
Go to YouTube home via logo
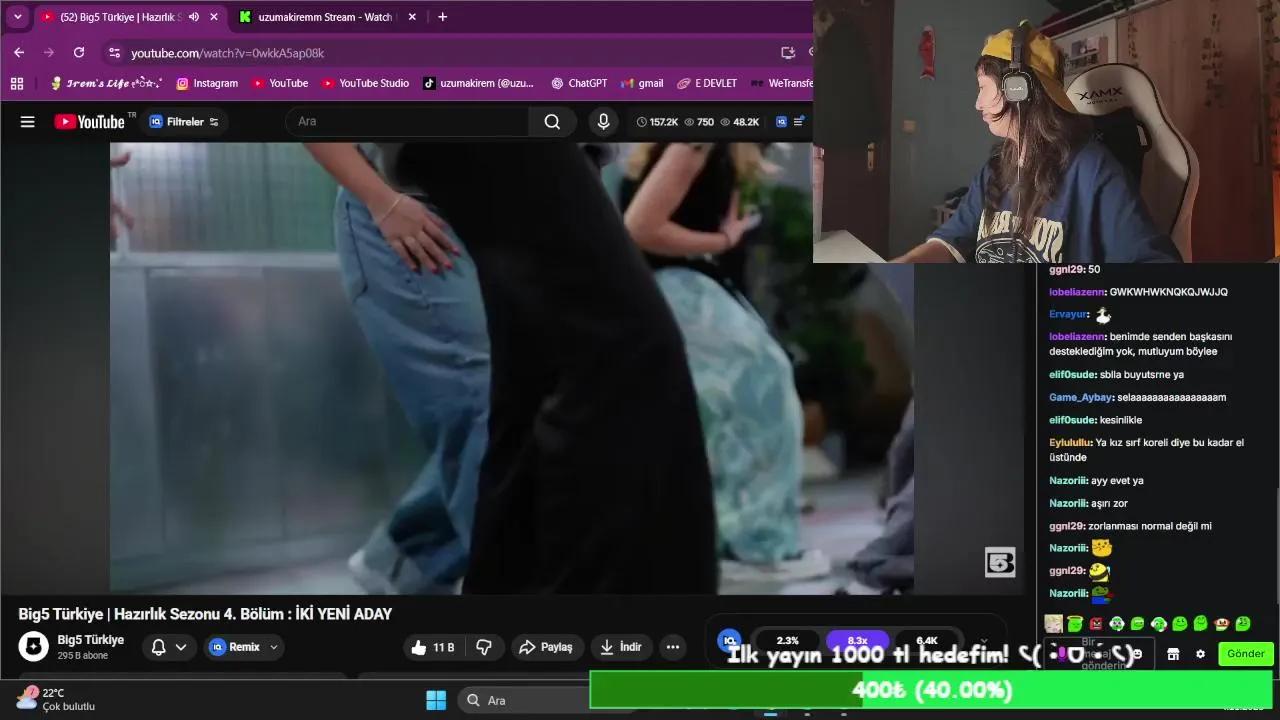click(91, 122)
